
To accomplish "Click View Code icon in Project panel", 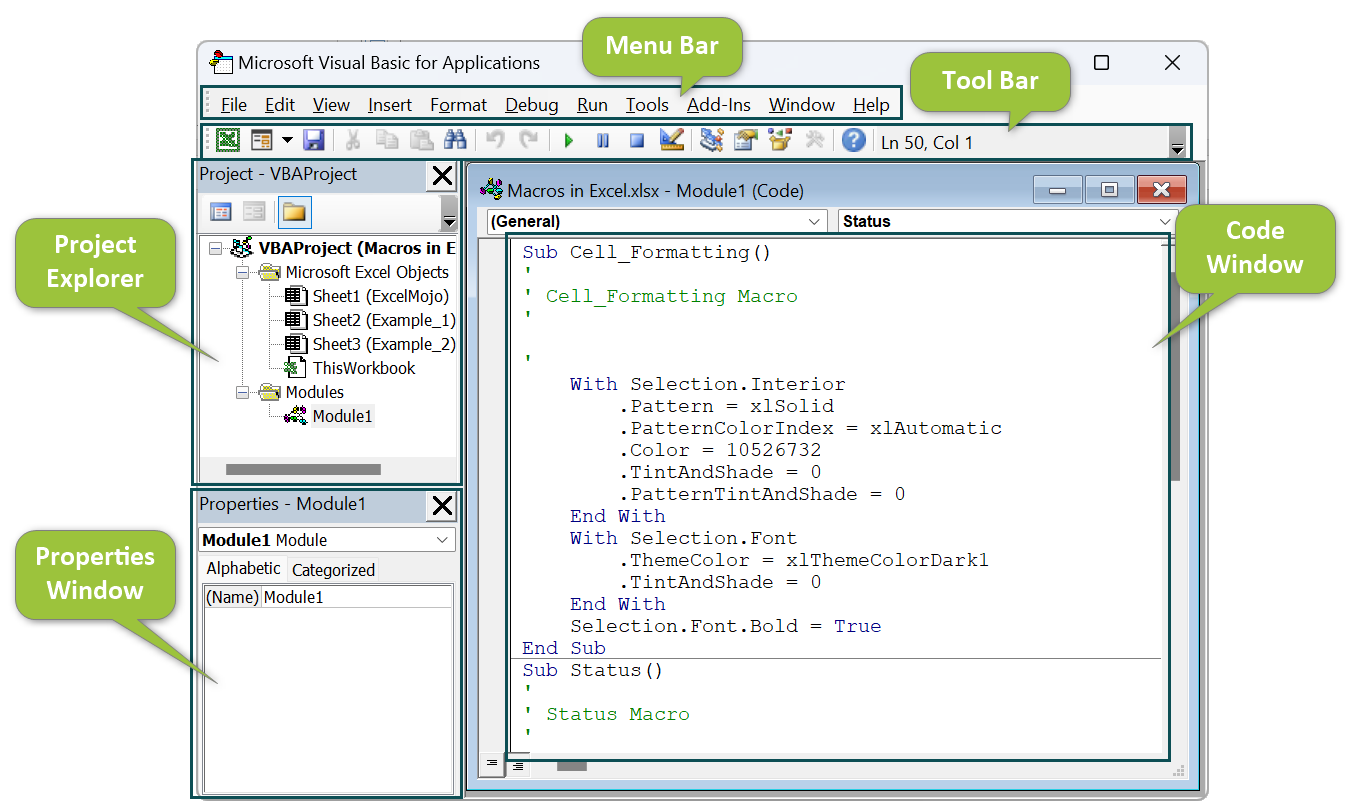I will coord(221,212).
